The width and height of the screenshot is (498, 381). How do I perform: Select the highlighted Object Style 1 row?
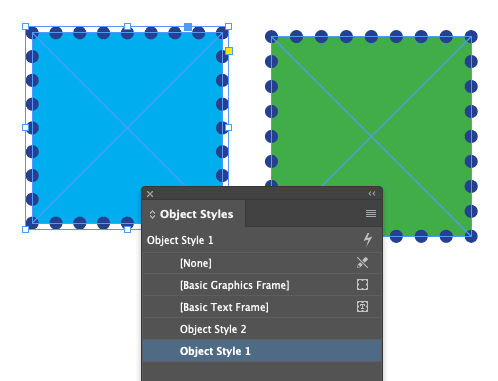click(262, 351)
